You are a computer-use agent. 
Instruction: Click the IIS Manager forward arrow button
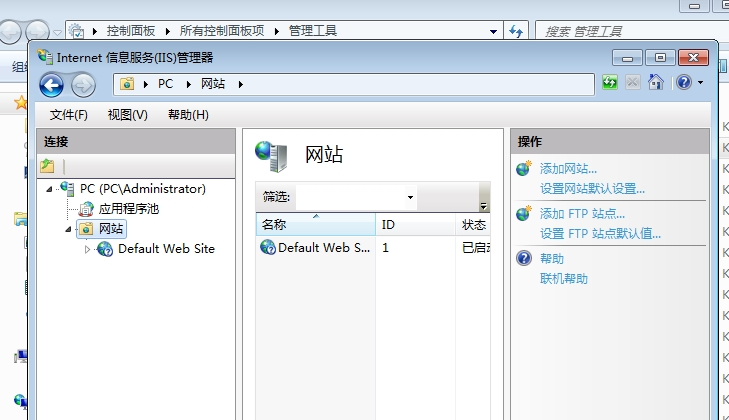click(x=83, y=86)
